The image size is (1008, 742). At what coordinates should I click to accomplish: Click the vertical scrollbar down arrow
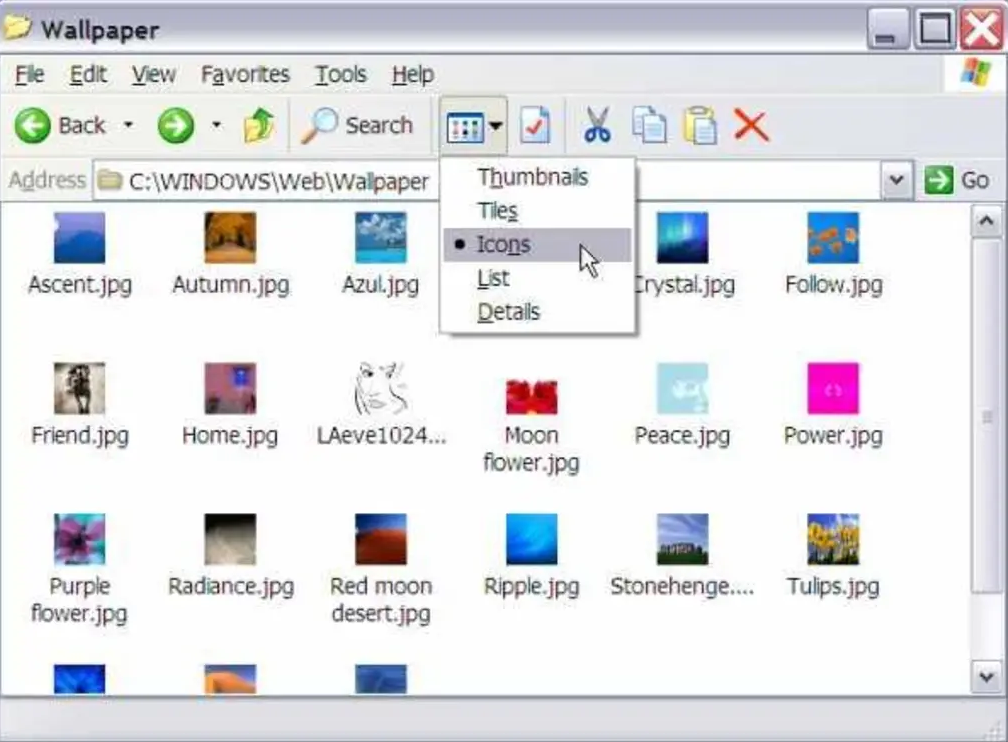coord(986,677)
